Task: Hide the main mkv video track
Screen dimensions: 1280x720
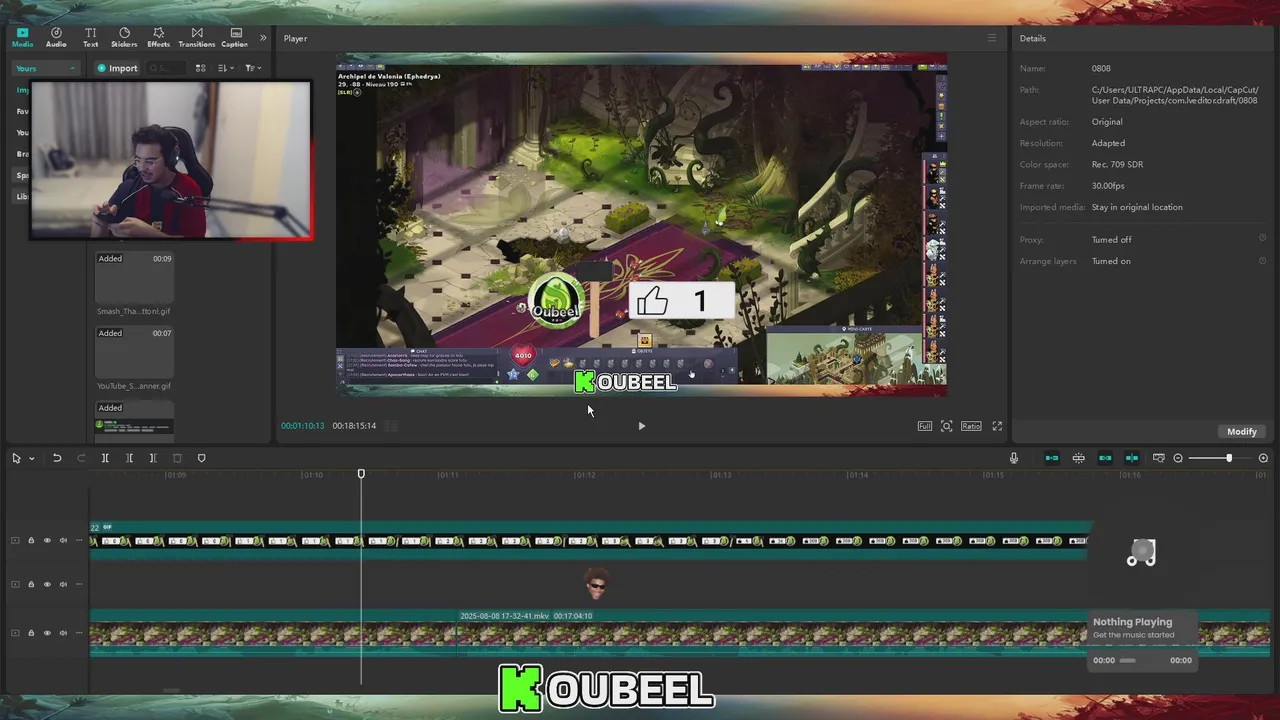Action: tap(47, 633)
